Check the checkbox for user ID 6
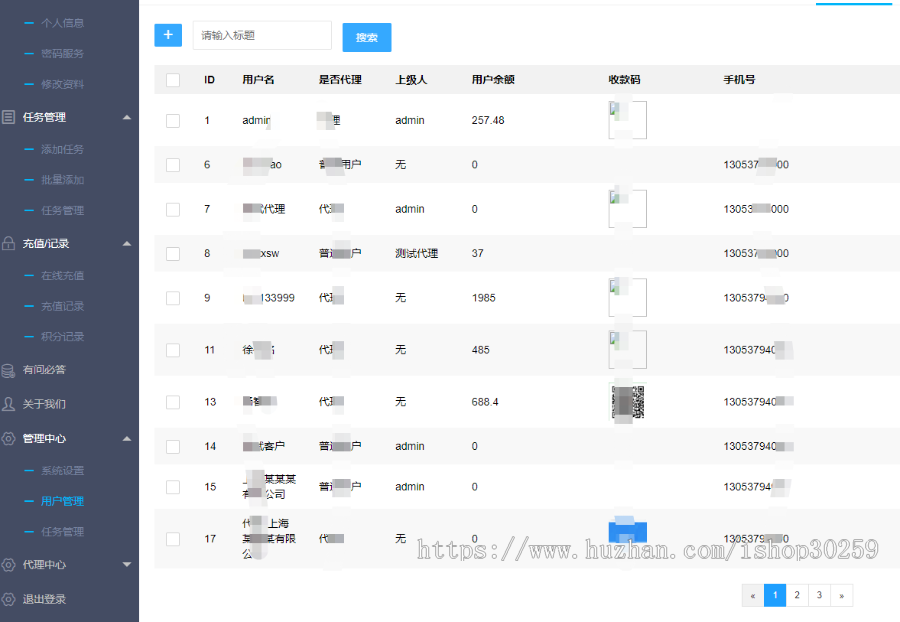The width and height of the screenshot is (900, 622). click(x=173, y=165)
